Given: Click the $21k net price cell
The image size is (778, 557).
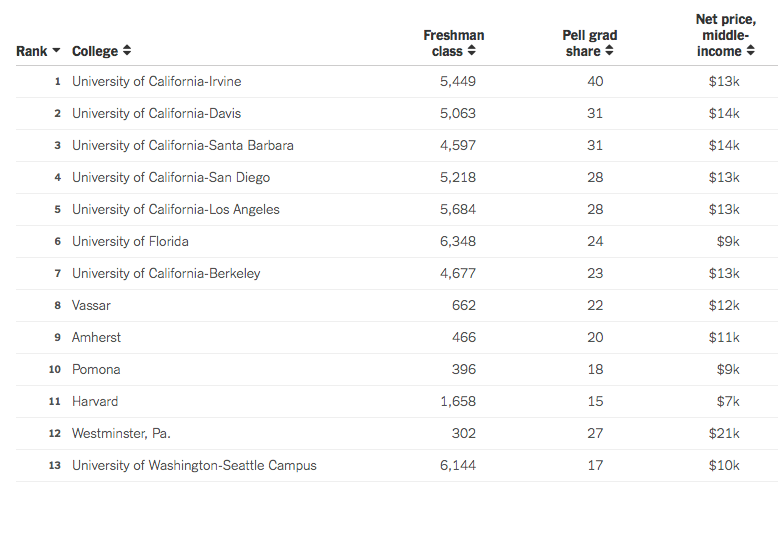Looking at the screenshot, I should pos(723,433).
